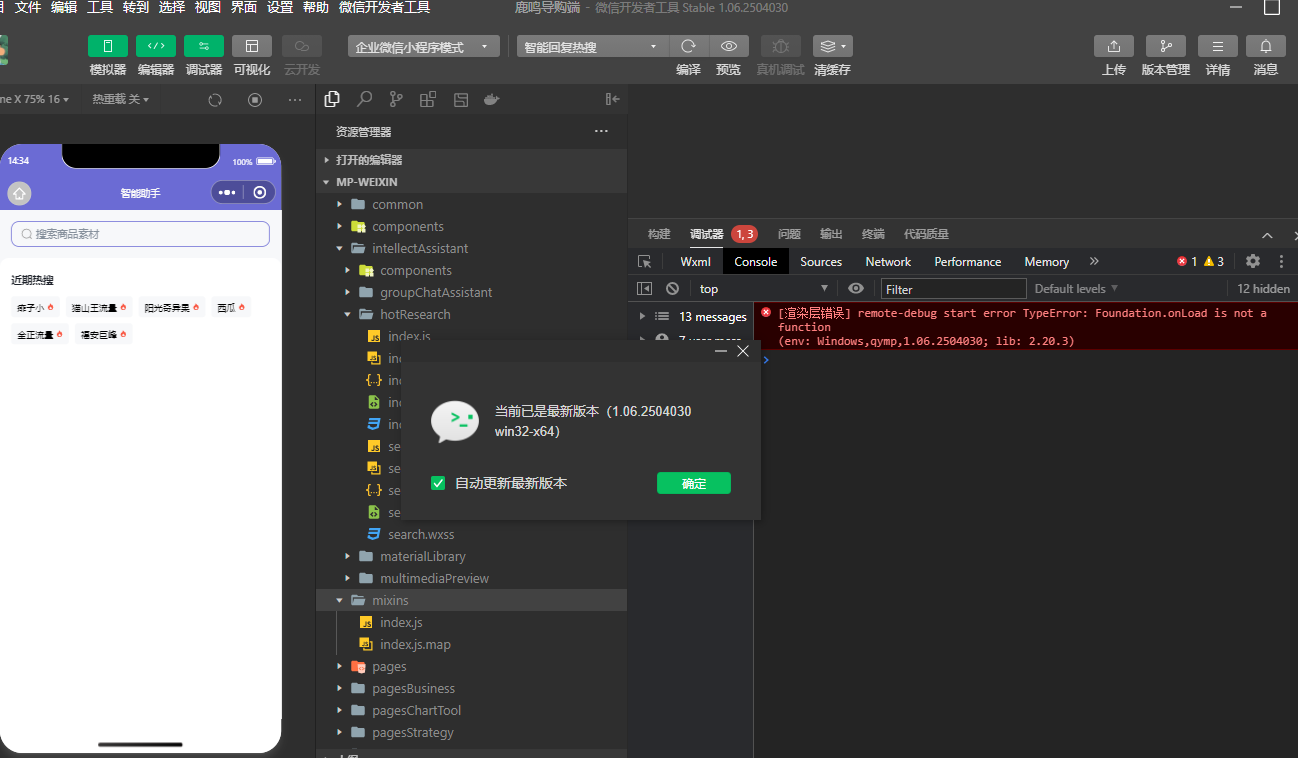The width and height of the screenshot is (1298, 758).
Task: Open the visualization panel button
Action: 252,46
